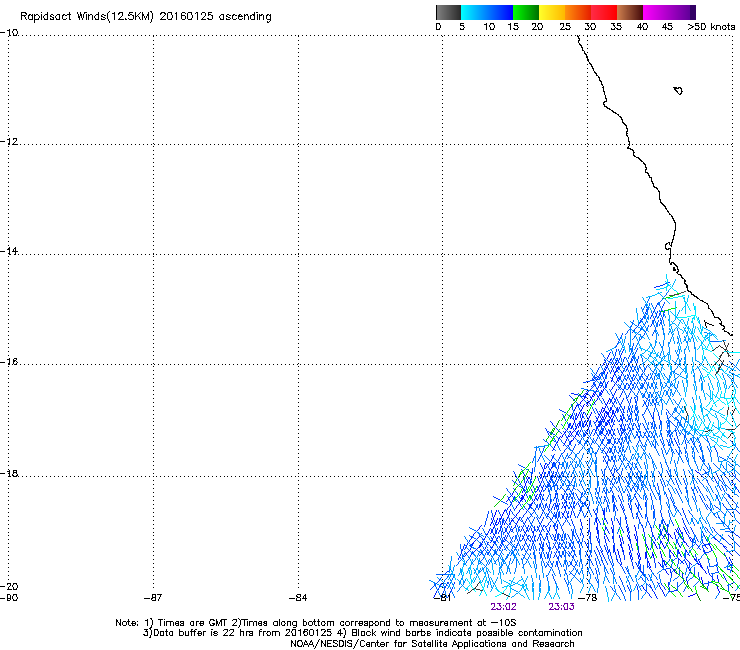The image size is (740, 650).
Task: Click the NOAA/NESDIS credit line
Action: pos(432,644)
